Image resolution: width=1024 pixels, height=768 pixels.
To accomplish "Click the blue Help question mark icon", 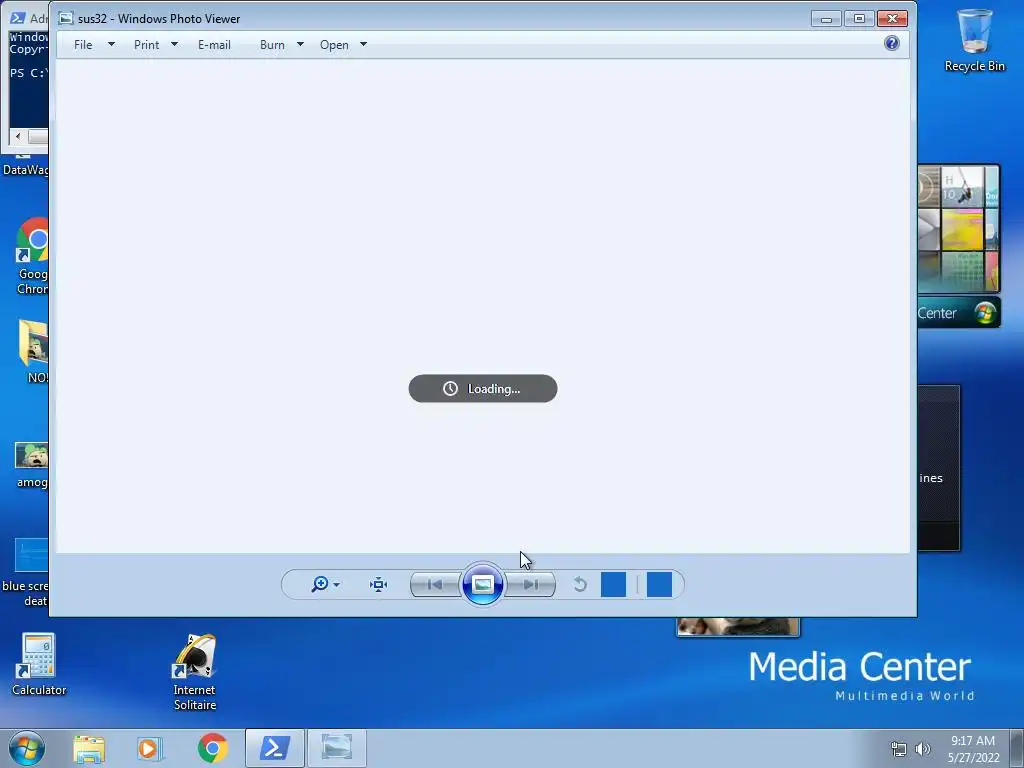I will [891, 43].
